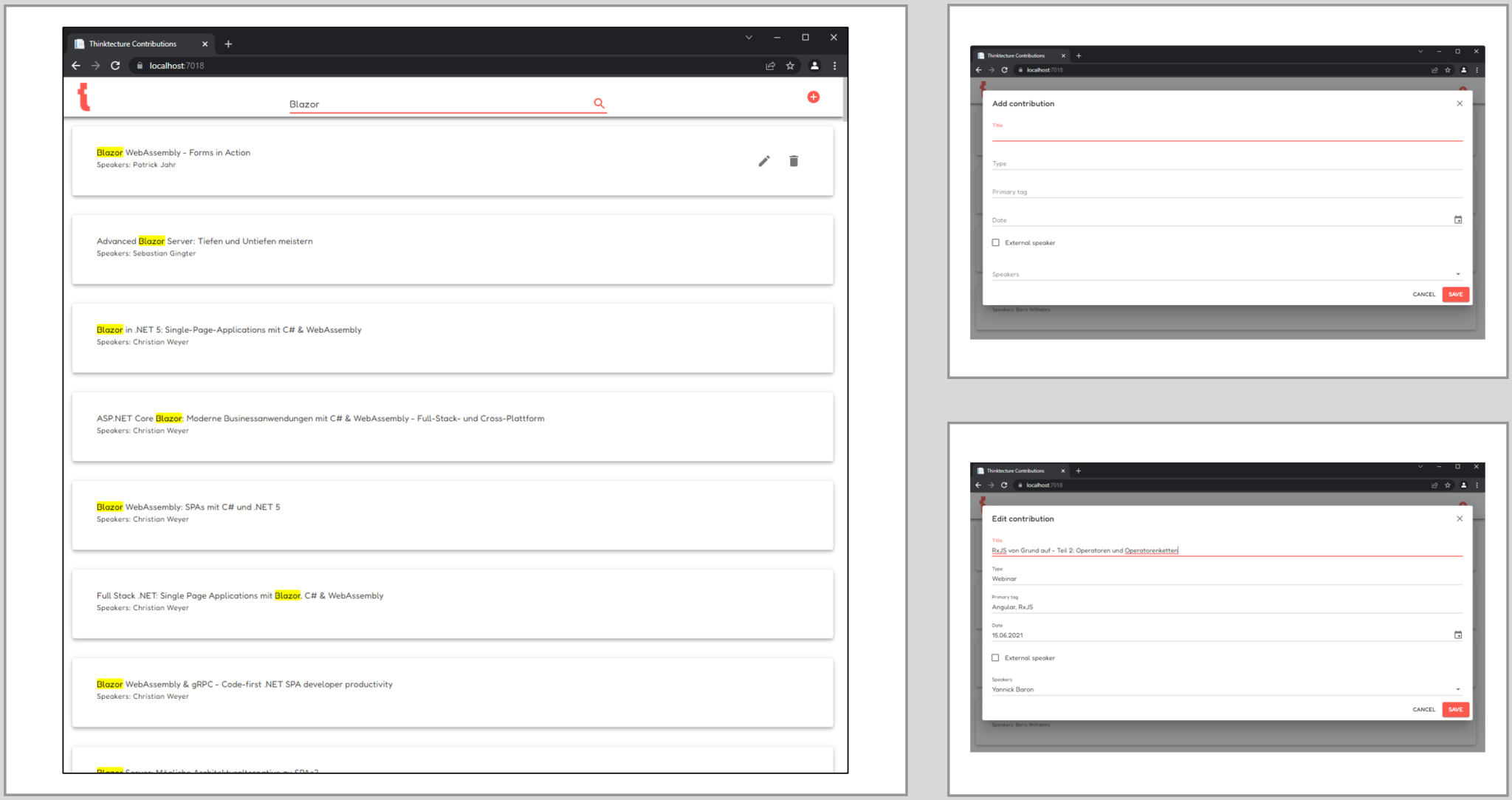The width and height of the screenshot is (1512, 800).
Task: Open the browser tab search chevron
Action: [749, 37]
